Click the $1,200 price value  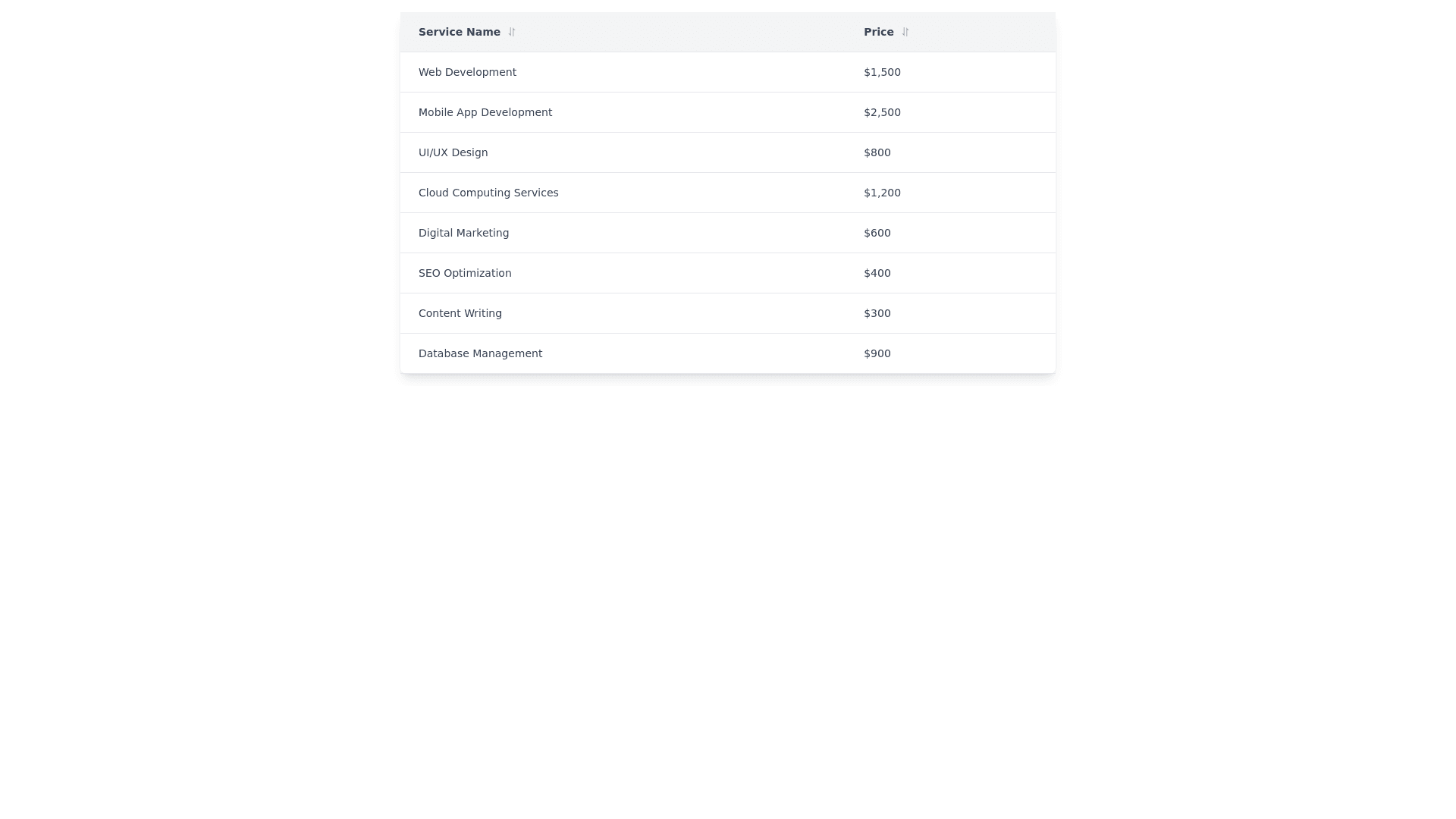point(882,193)
